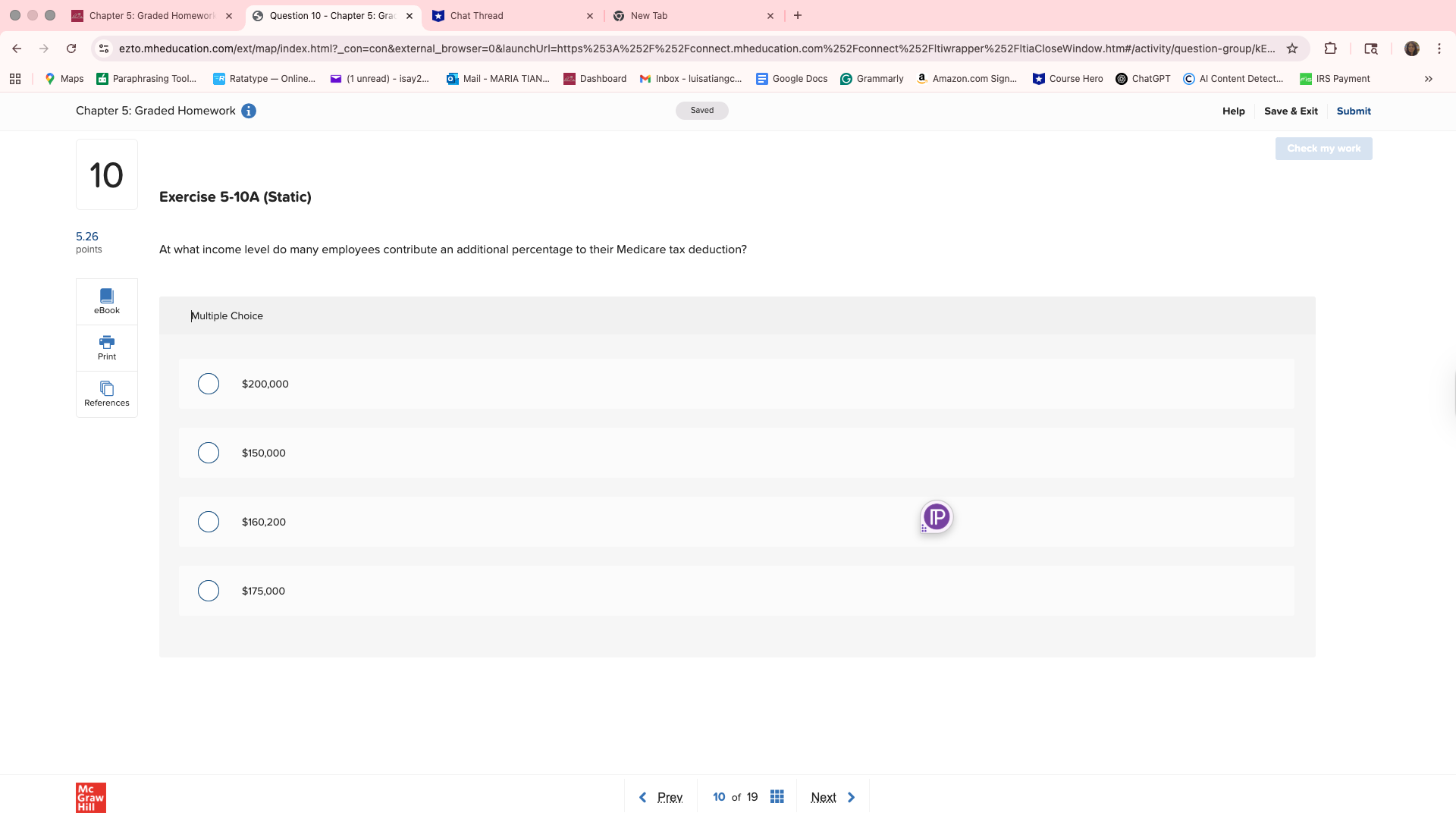The height and width of the screenshot is (819, 1456).
Task: Open Chrome three-dot menu
Action: point(1439,49)
